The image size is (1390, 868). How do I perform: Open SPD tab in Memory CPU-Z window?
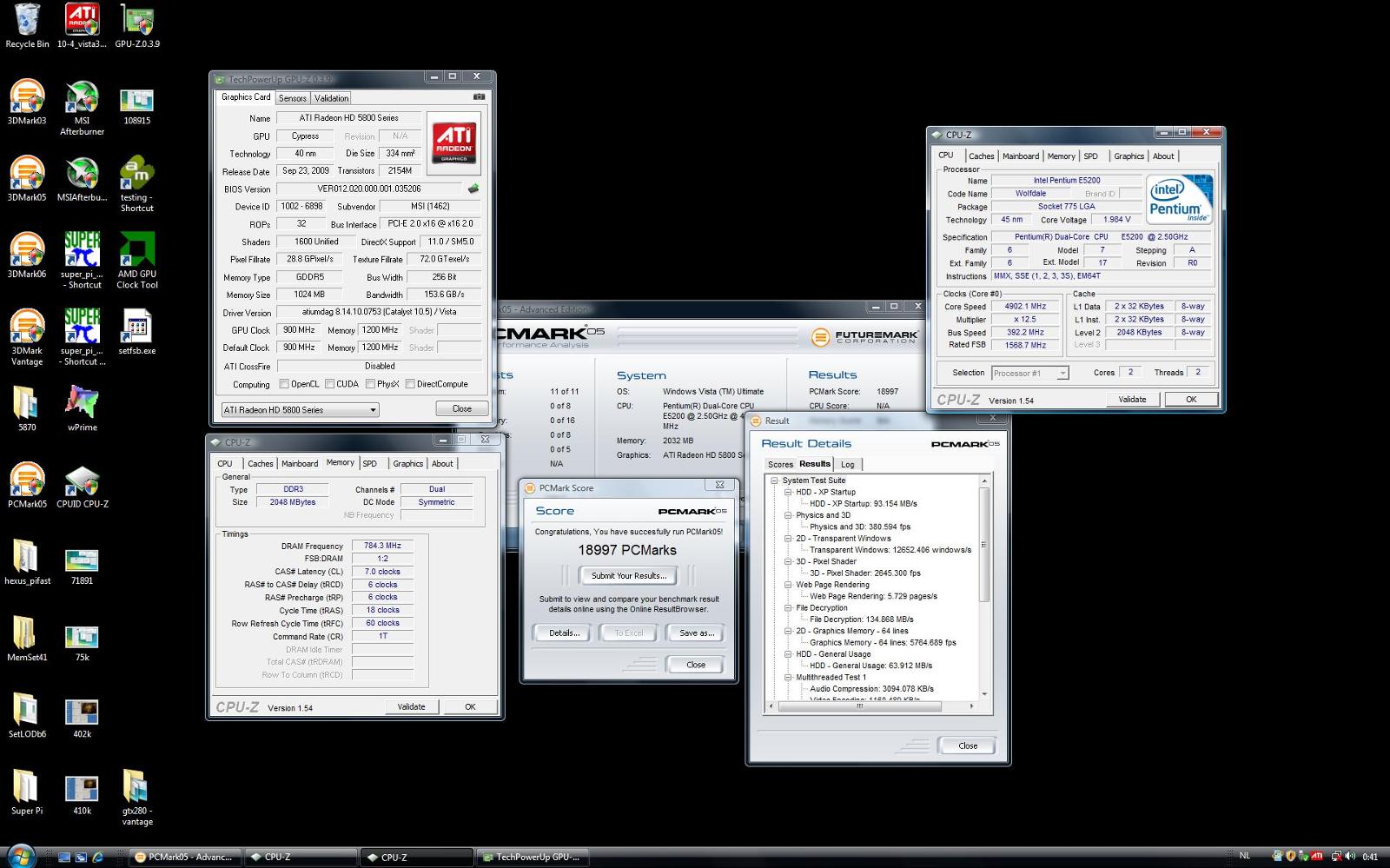point(370,464)
